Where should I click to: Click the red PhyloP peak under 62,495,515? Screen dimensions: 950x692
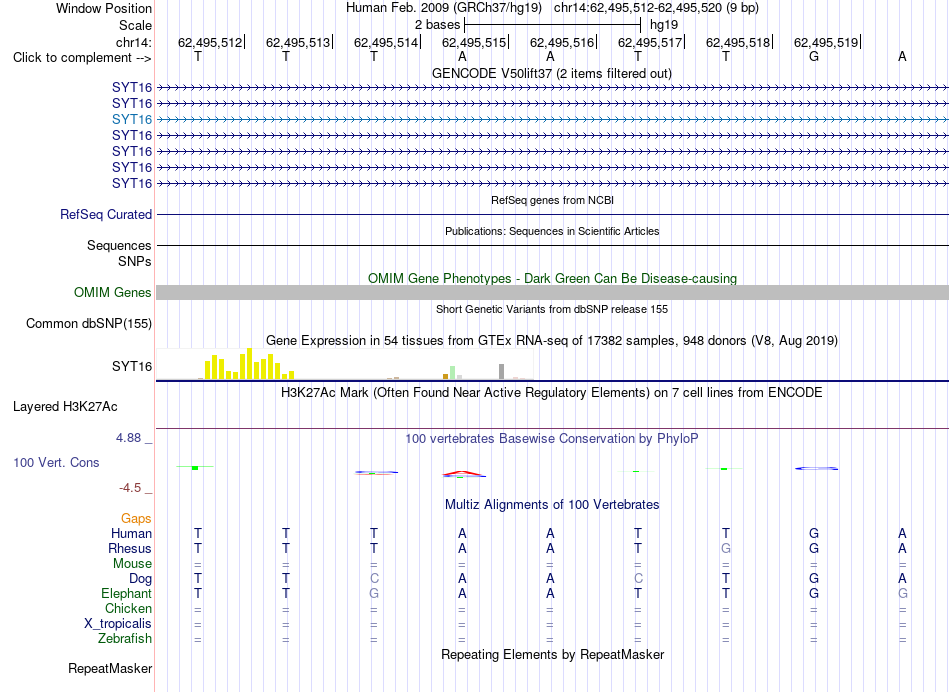pos(463,473)
